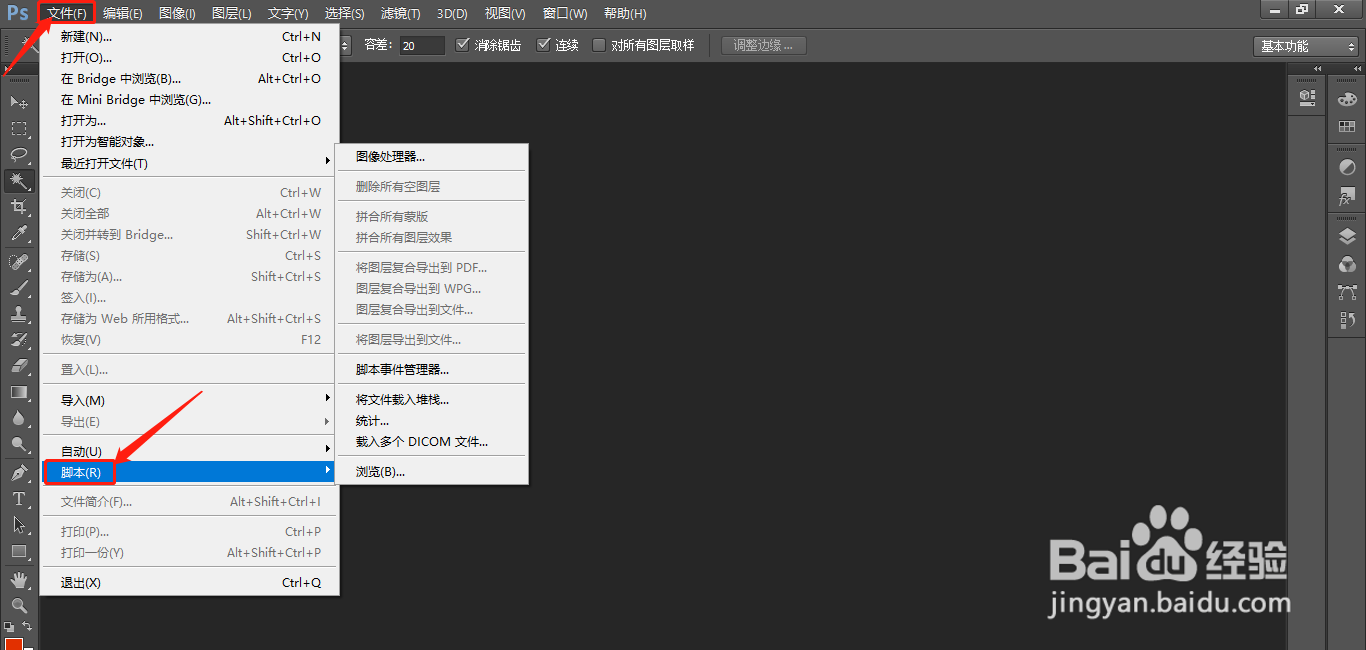This screenshot has height=650, width=1366.
Task: Select the Lasso tool
Action: pyautogui.click(x=19, y=155)
